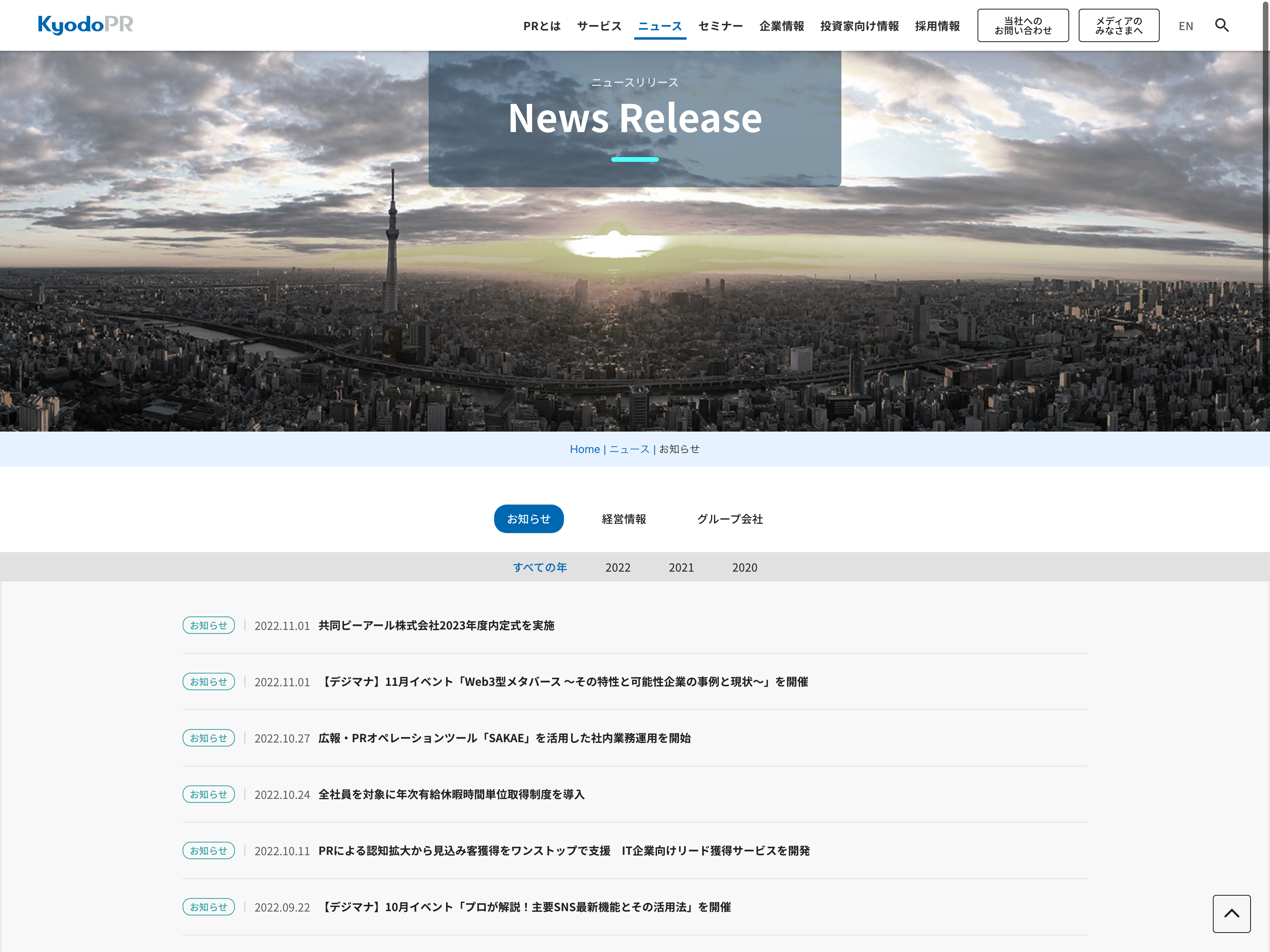Open the サービス menu item

tap(599, 26)
